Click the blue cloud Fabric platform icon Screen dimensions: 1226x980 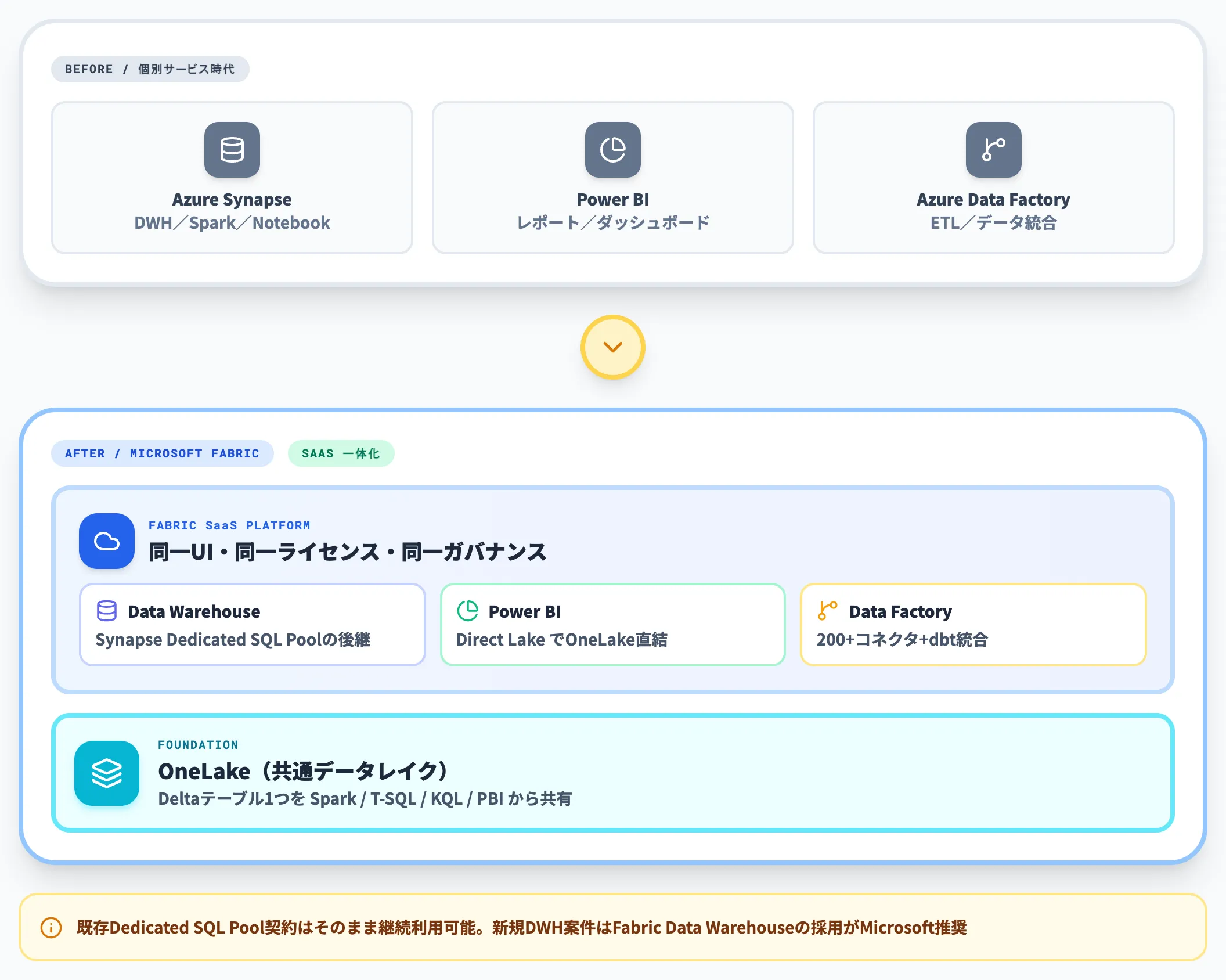coord(107,541)
